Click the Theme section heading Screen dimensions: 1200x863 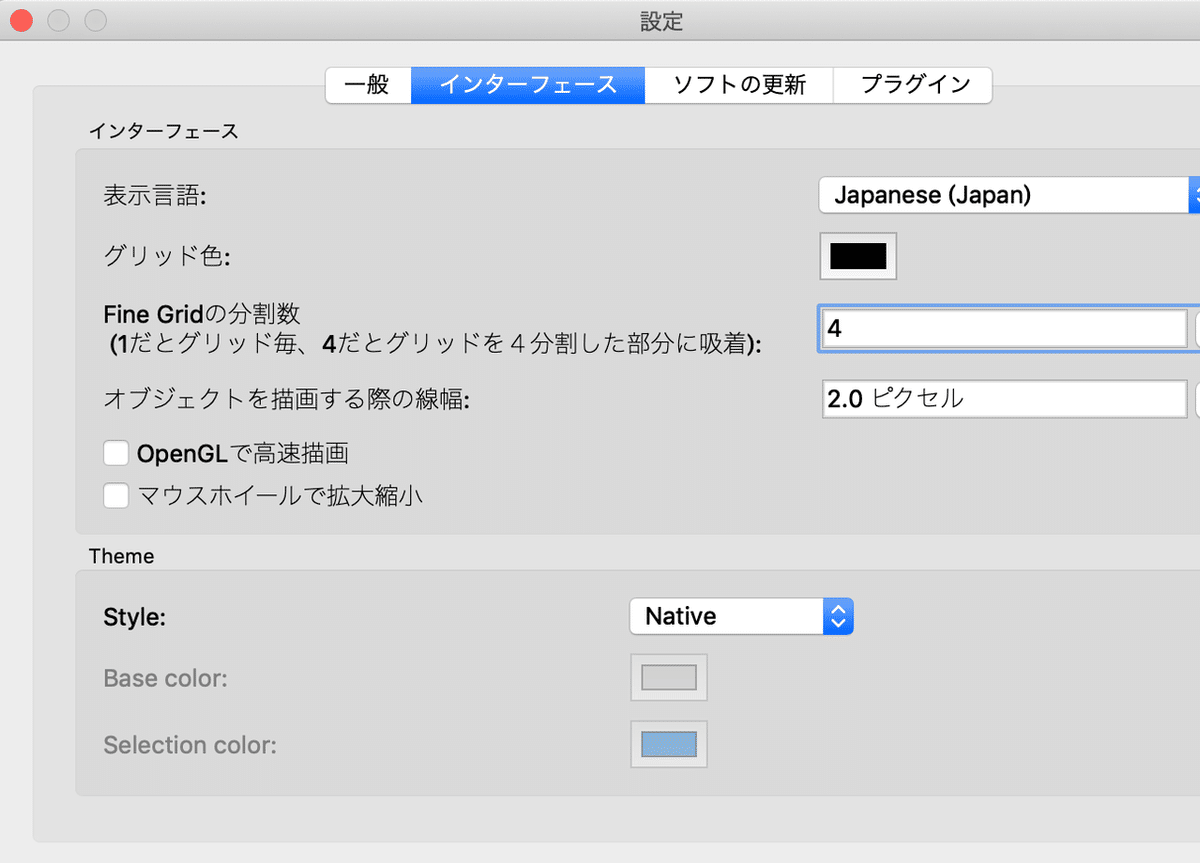(x=121, y=556)
